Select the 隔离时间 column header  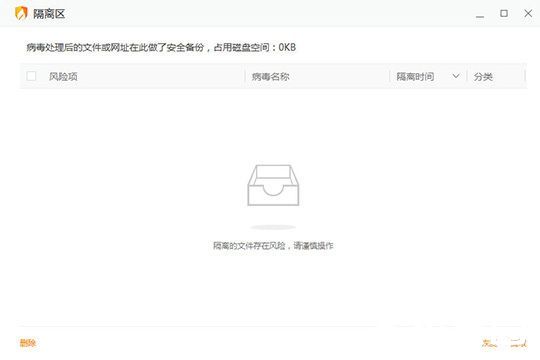[415, 76]
